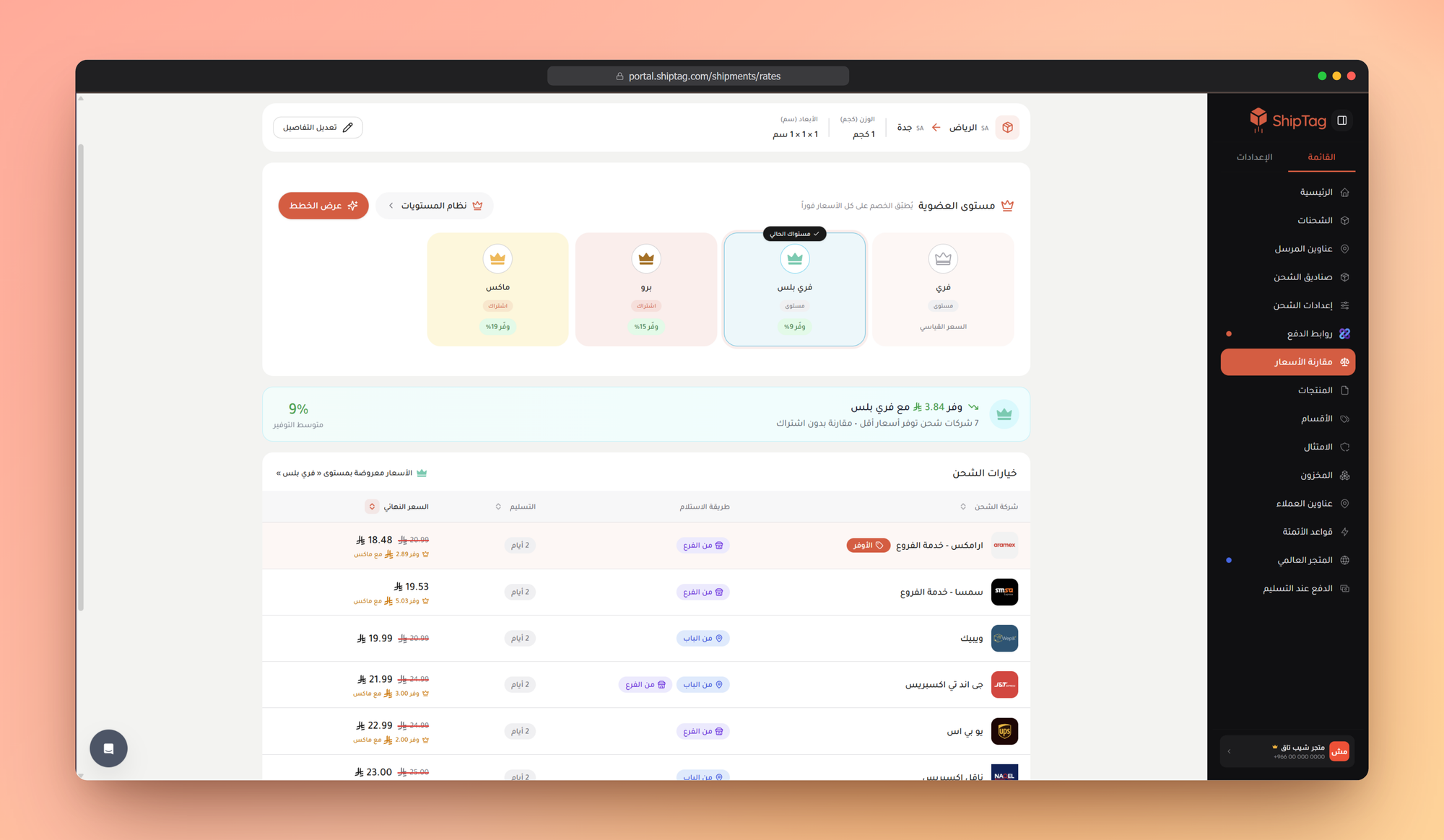Select price 22.99 in يو بي اس row
The height and width of the screenshot is (840, 1444).
[x=375, y=725]
